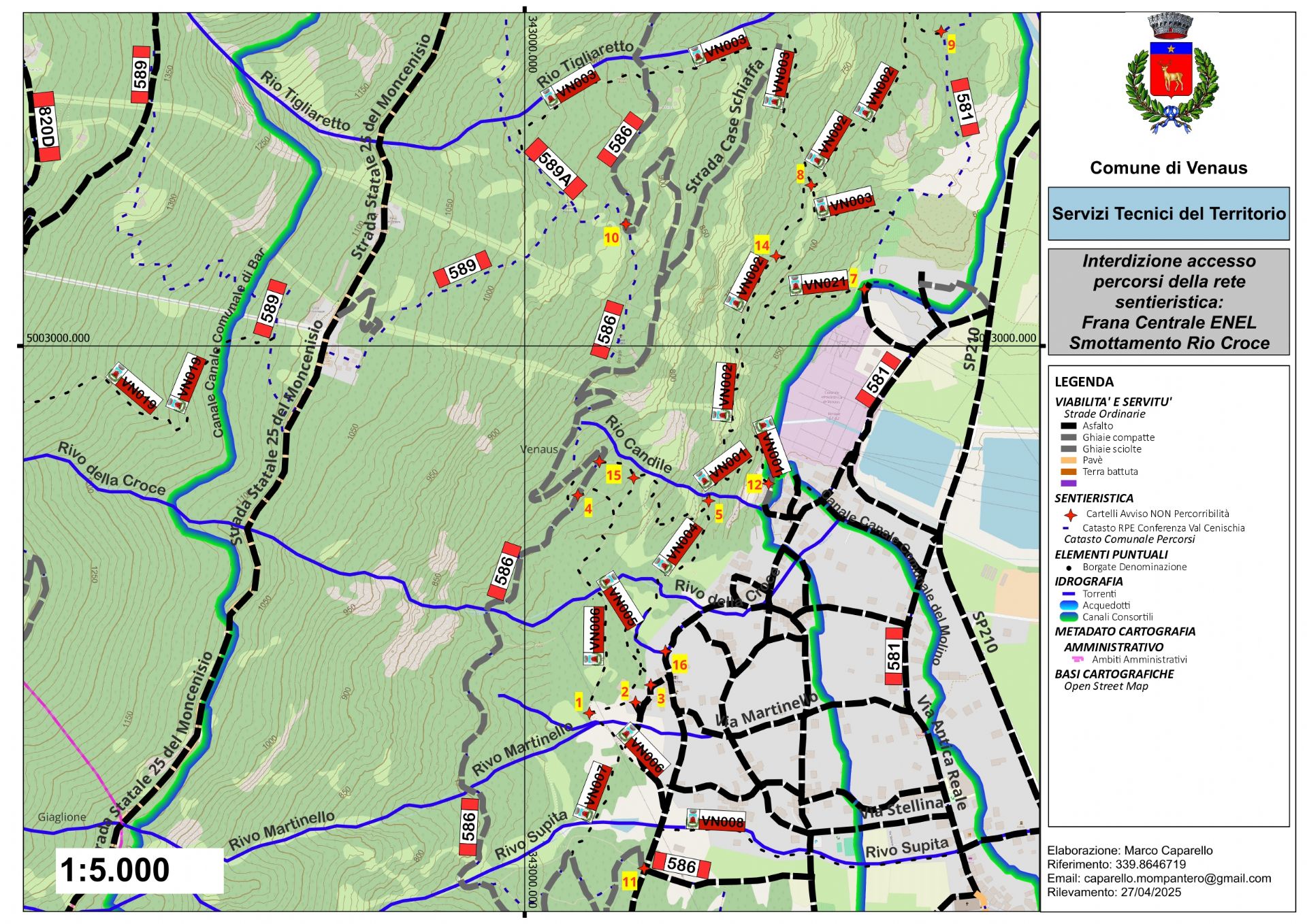Click the red star icon in the legend
1307x924 pixels.
coord(1071,514)
